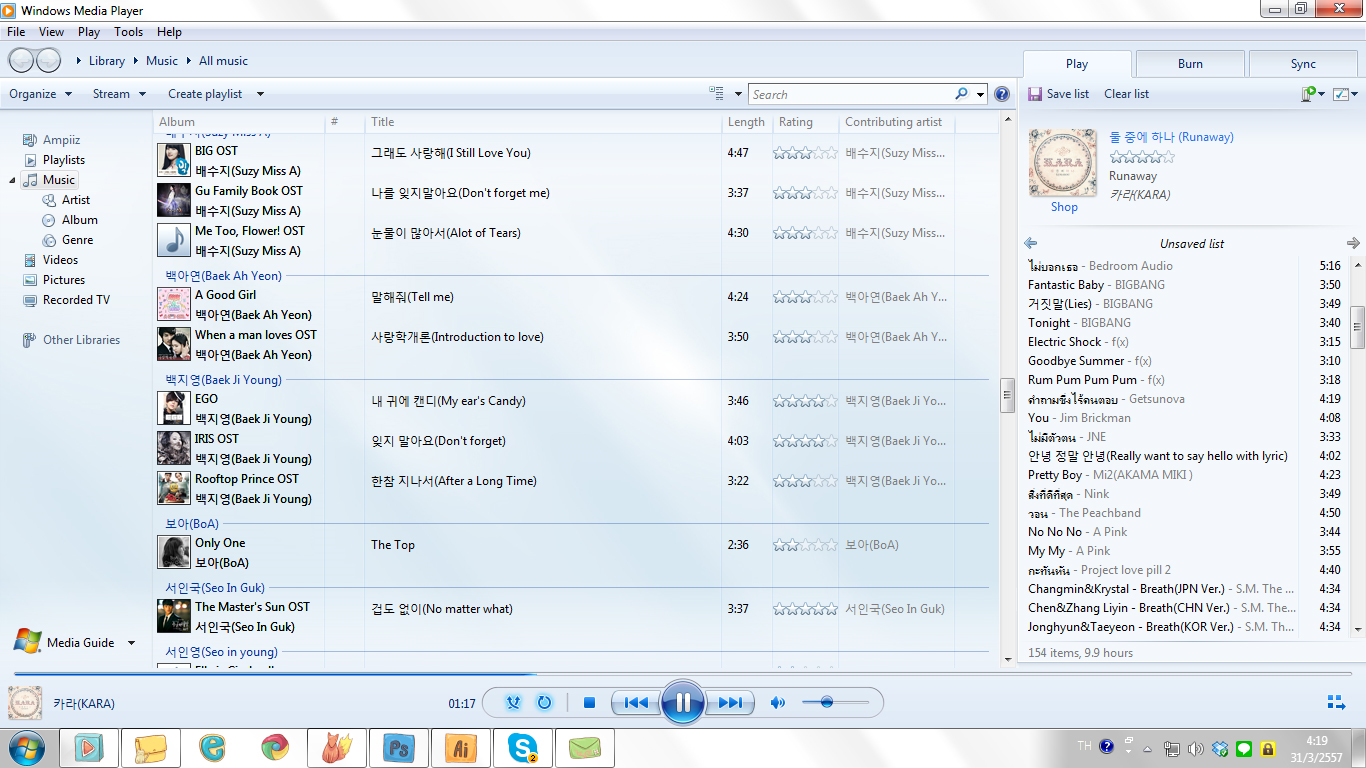Click the search magnifier icon
The image size is (1366, 768).
pyautogui.click(x=962, y=94)
